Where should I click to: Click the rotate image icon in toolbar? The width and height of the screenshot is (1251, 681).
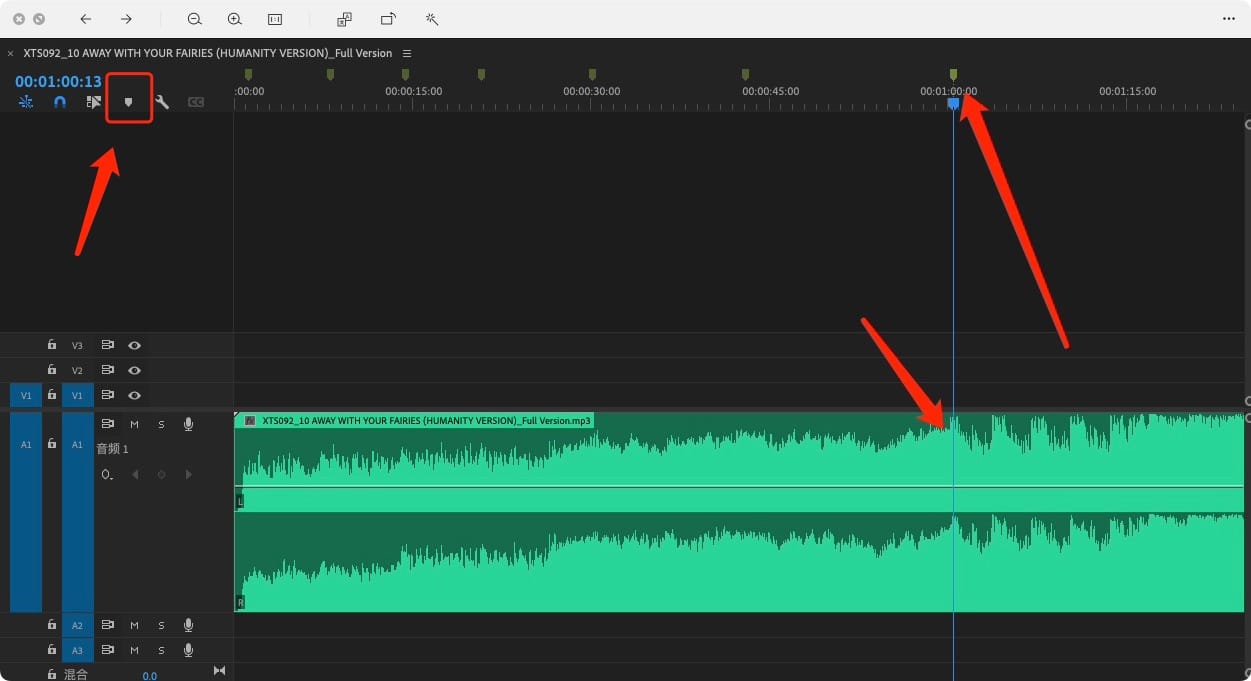coord(388,19)
